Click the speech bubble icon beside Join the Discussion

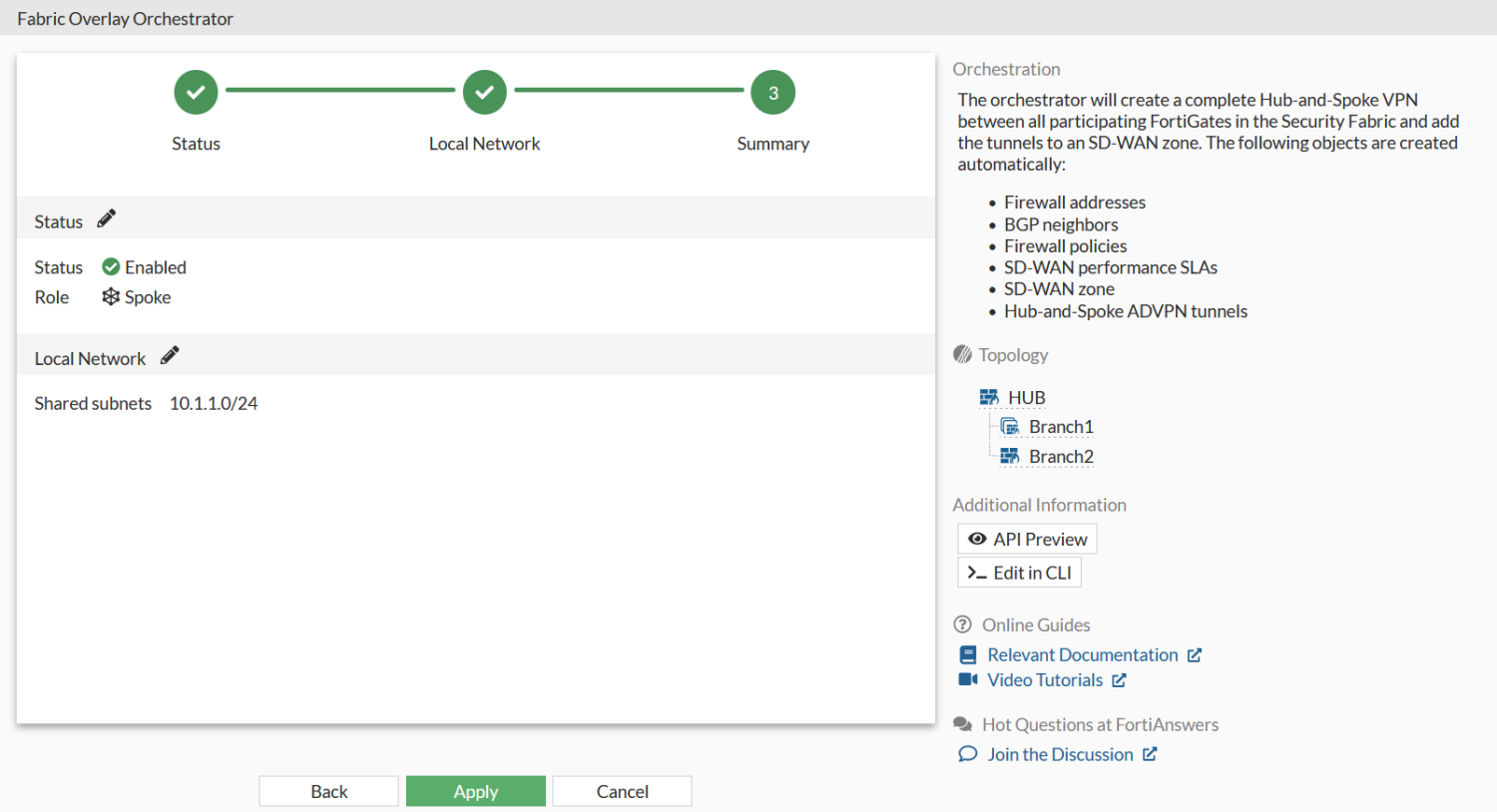pos(968,754)
